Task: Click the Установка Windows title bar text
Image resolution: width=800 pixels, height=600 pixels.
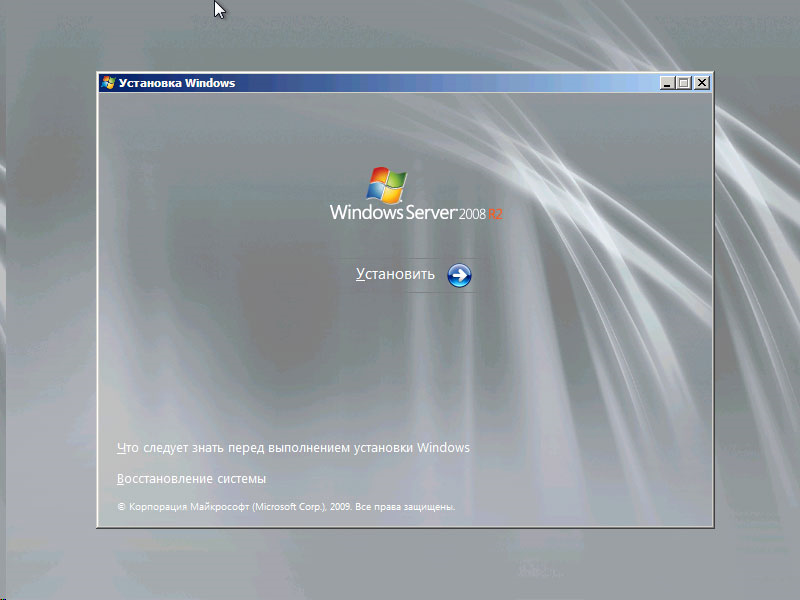Action: click(177, 83)
